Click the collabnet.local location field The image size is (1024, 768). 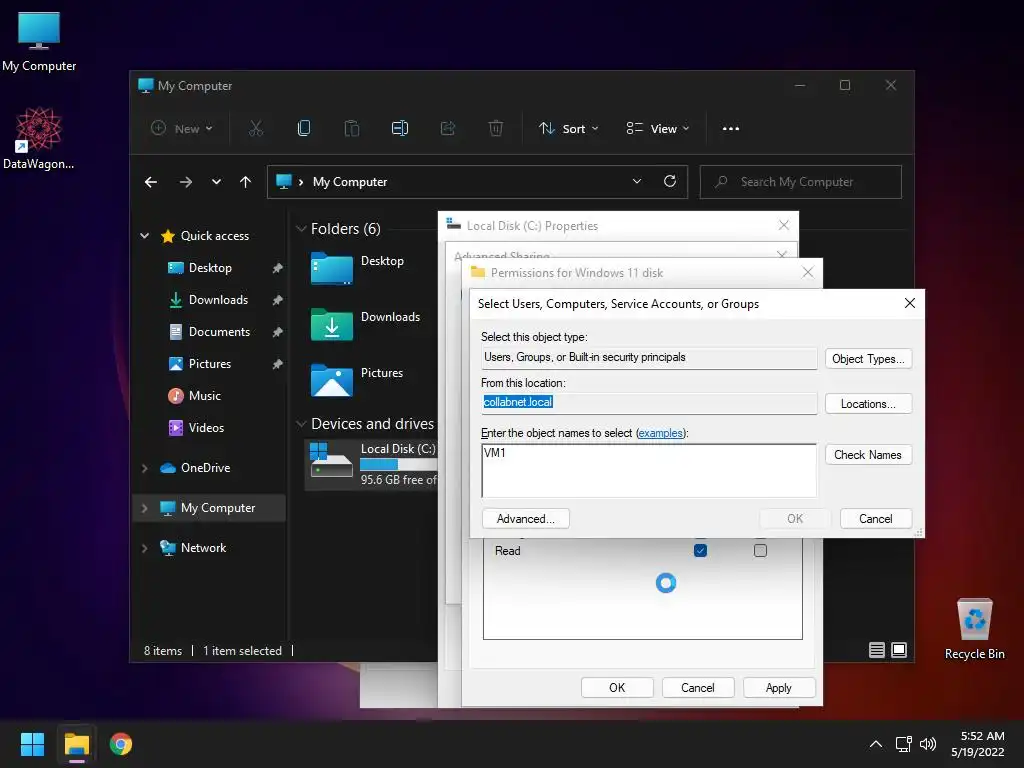[649, 402]
